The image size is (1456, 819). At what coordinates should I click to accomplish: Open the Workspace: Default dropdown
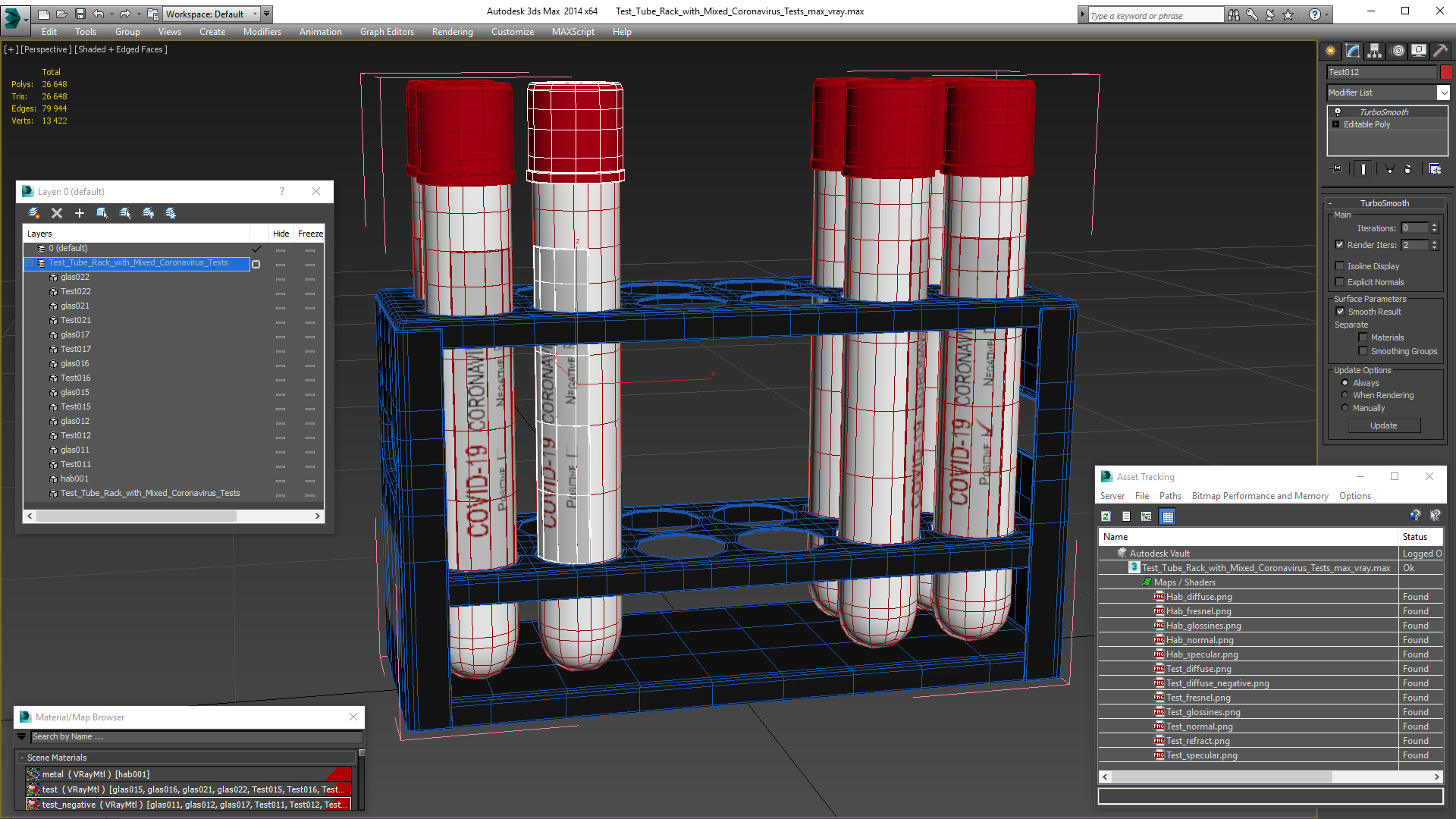pyautogui.click(x=212, y=14)
